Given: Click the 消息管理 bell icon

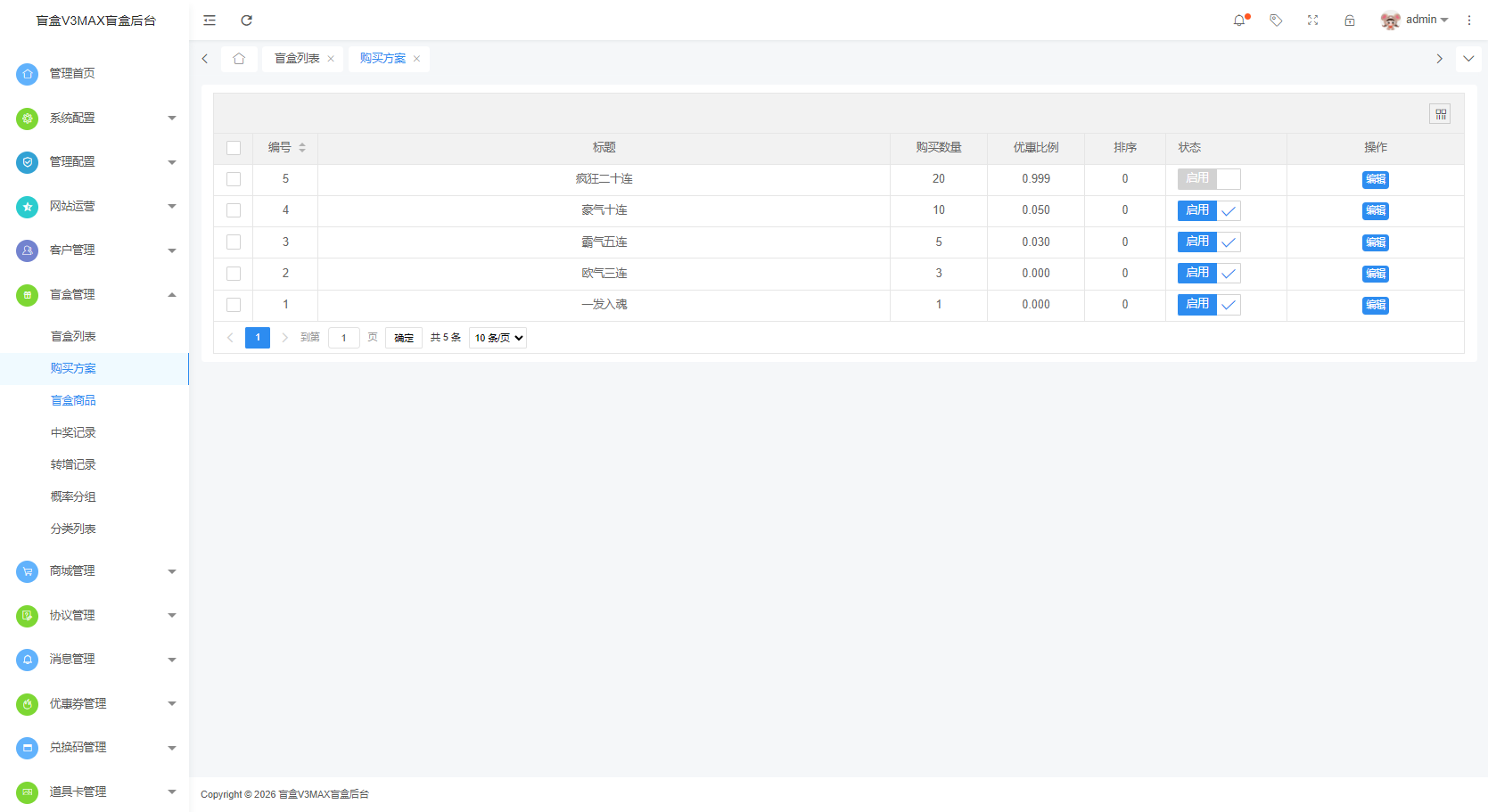Looking at the screenshot, I should 28,660.
